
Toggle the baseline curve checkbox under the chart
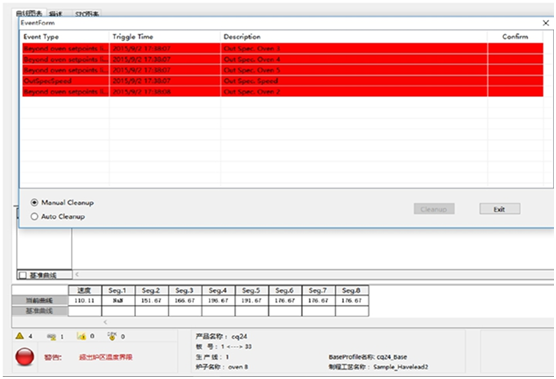pyautogui.click(x=23, y=275)
